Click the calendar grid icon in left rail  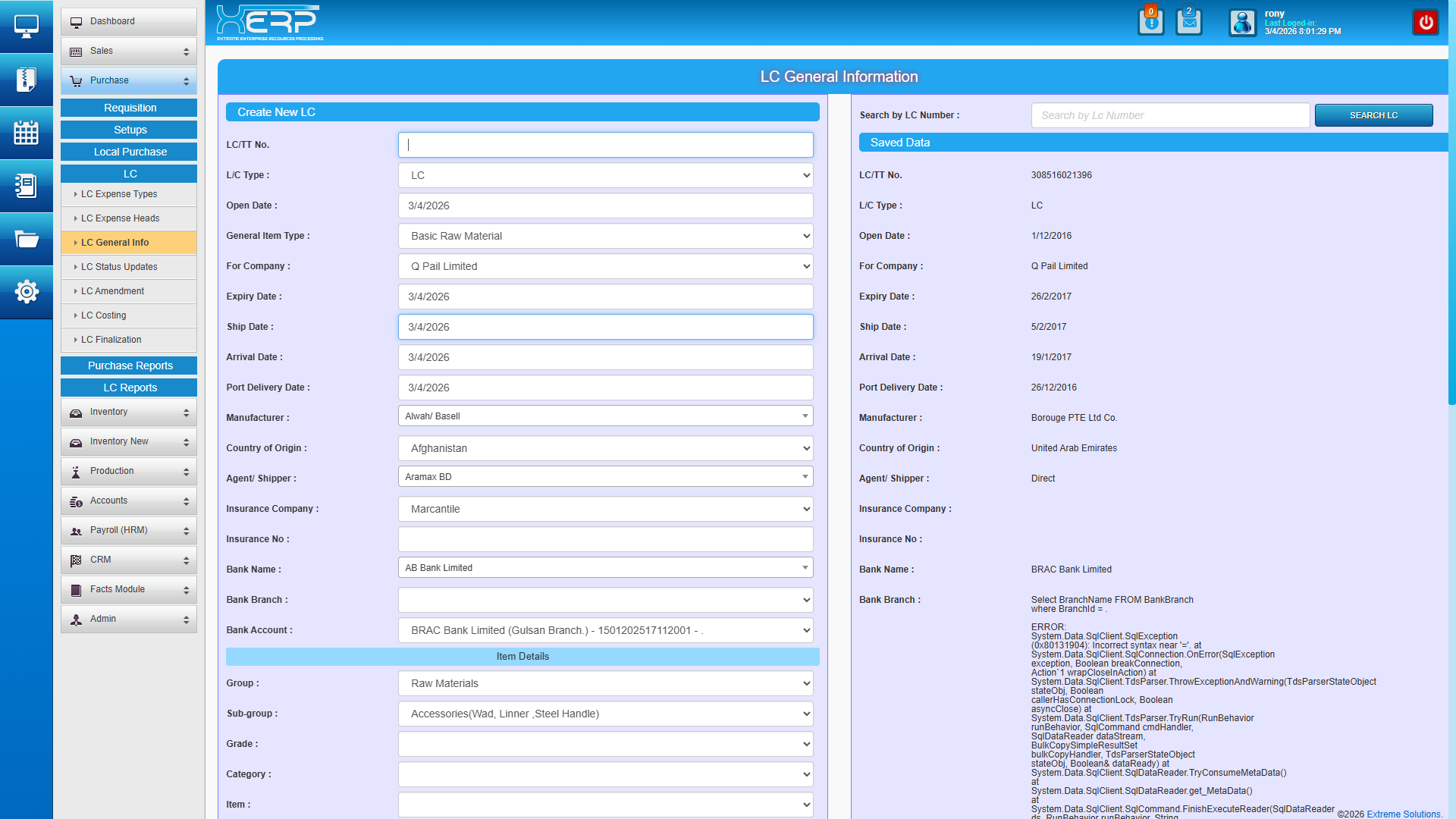click(26, 133)
